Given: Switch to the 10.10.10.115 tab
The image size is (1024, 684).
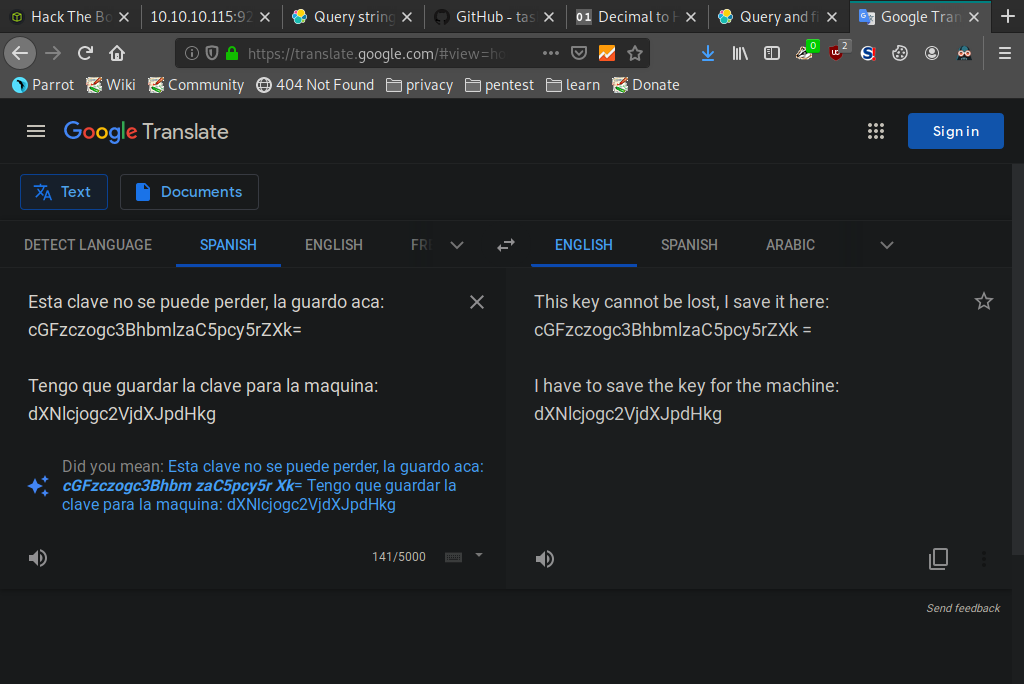Looking at the screenshot, I should [x=210, y=17].
